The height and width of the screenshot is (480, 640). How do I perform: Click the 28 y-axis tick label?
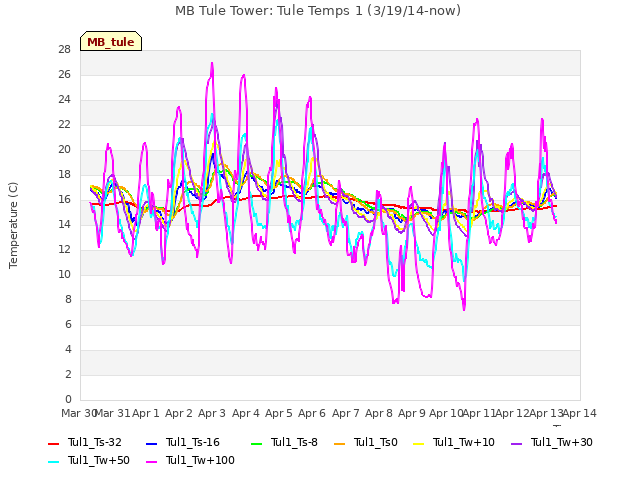pos(65,50)
